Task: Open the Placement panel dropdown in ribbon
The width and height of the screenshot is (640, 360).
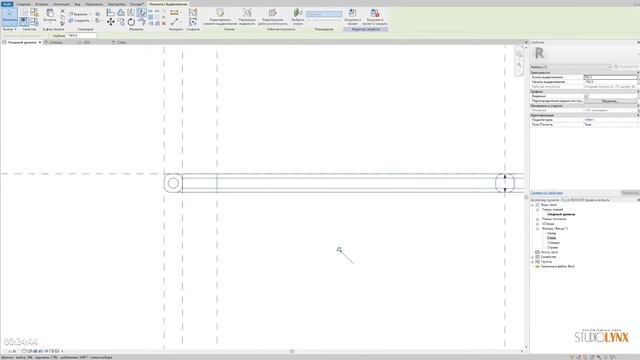Action: click(x=324, y=14)
